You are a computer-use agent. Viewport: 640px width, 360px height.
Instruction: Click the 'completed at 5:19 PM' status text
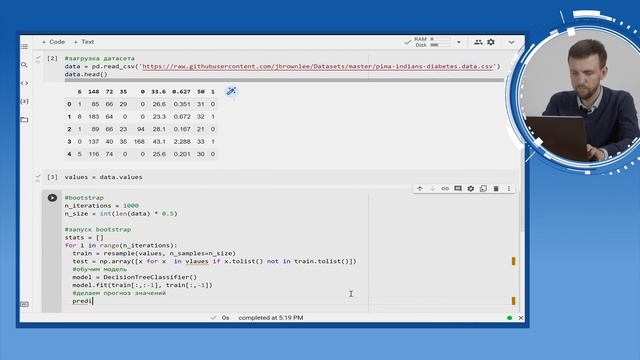point(271,318)
